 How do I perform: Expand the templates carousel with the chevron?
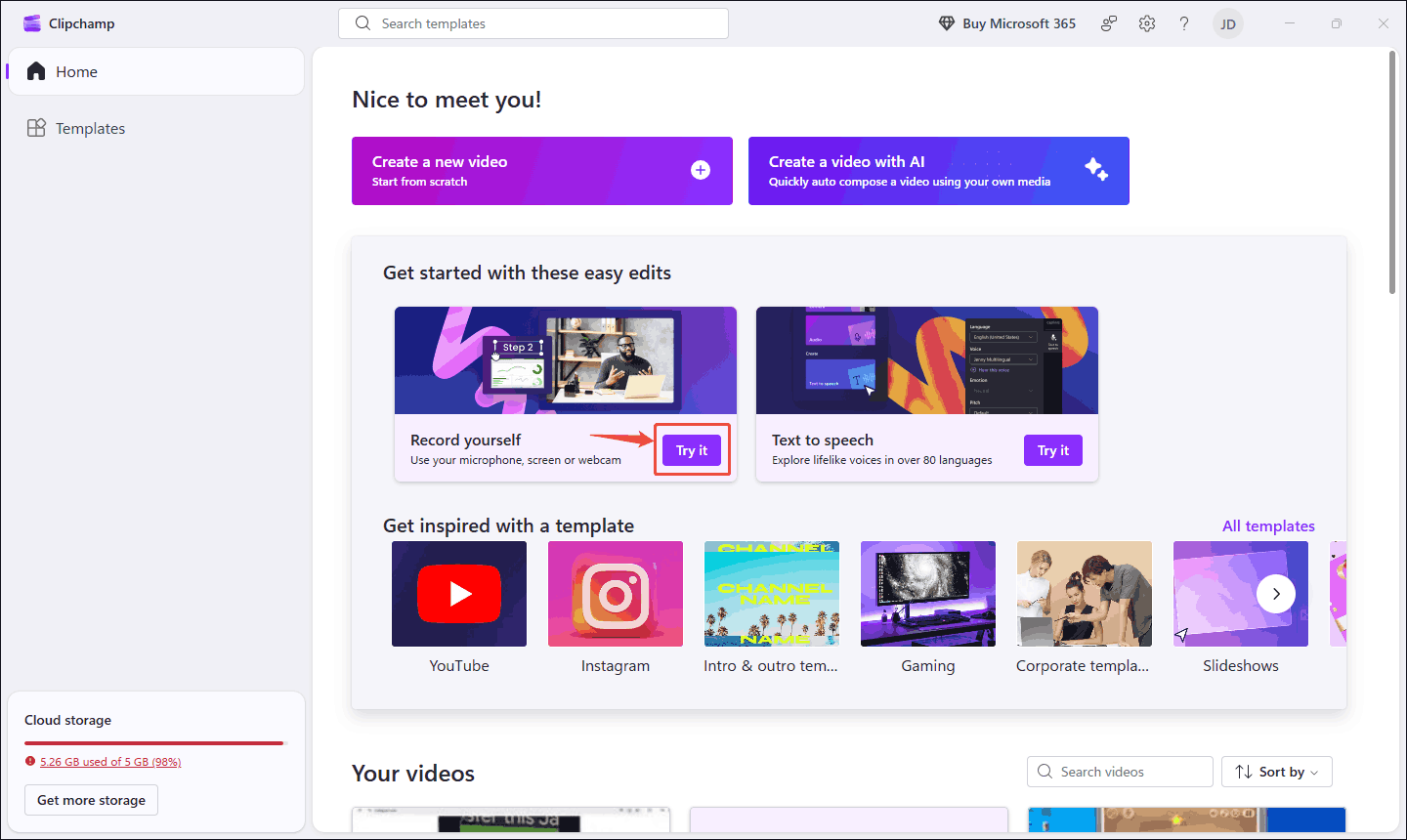1276,593
